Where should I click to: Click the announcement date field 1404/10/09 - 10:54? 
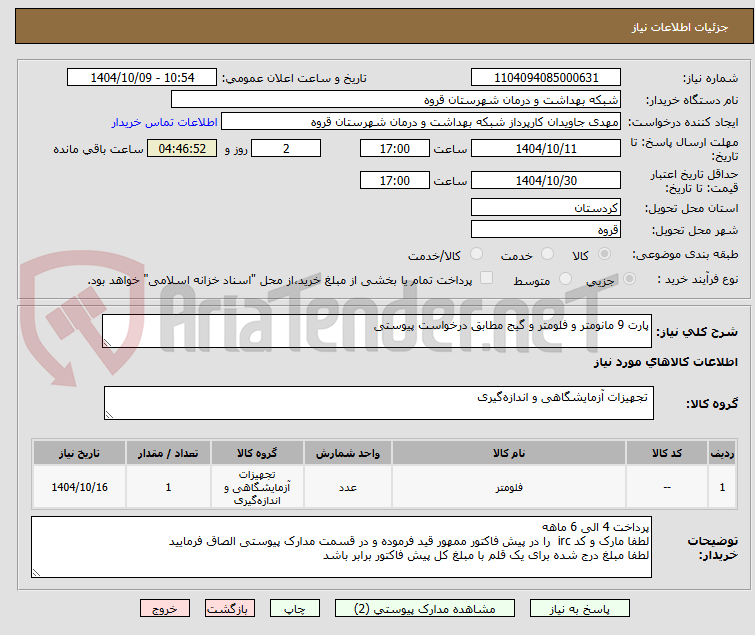[142, 78]
